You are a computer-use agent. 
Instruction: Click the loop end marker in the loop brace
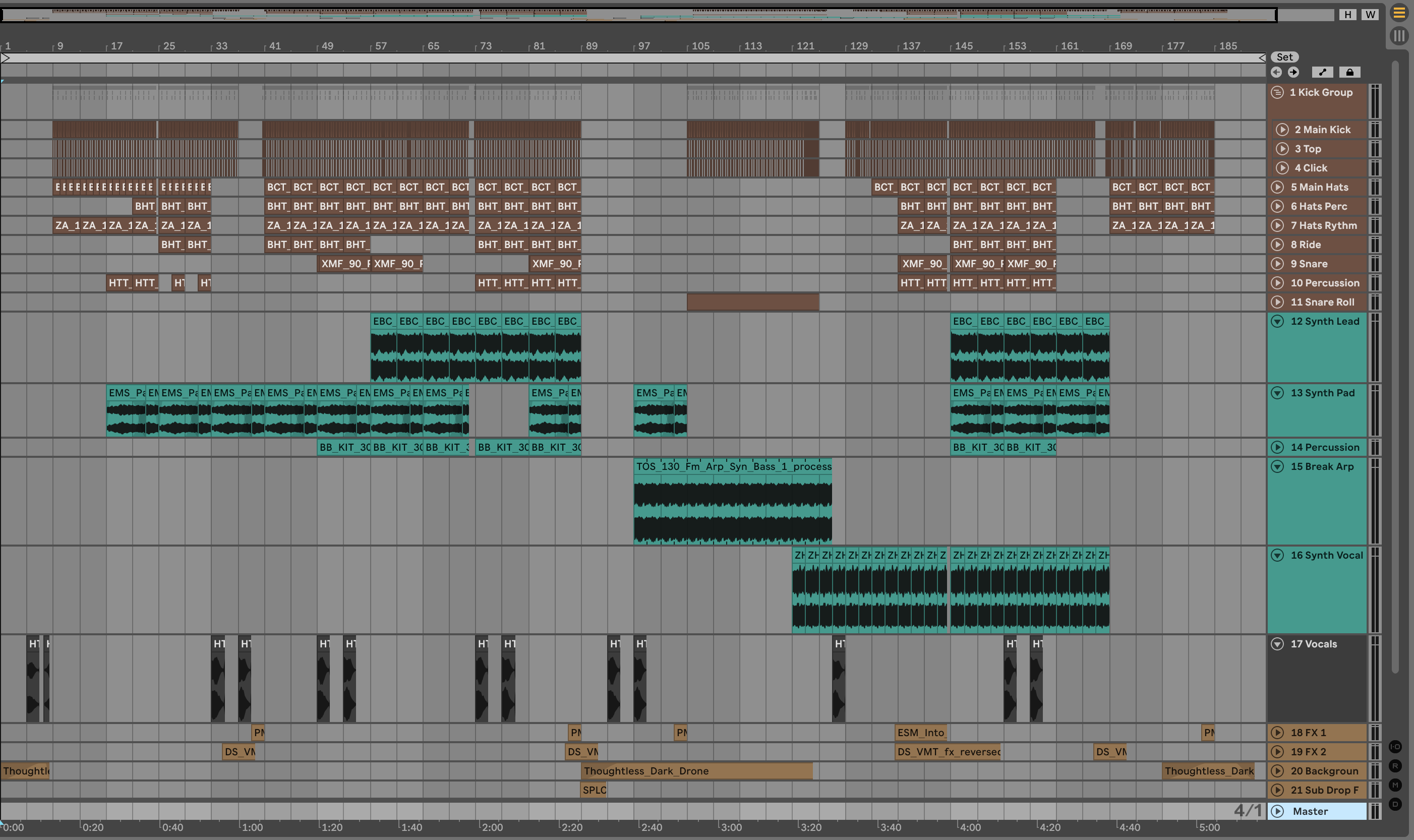pyautogui.click(x=1262, y=58)
